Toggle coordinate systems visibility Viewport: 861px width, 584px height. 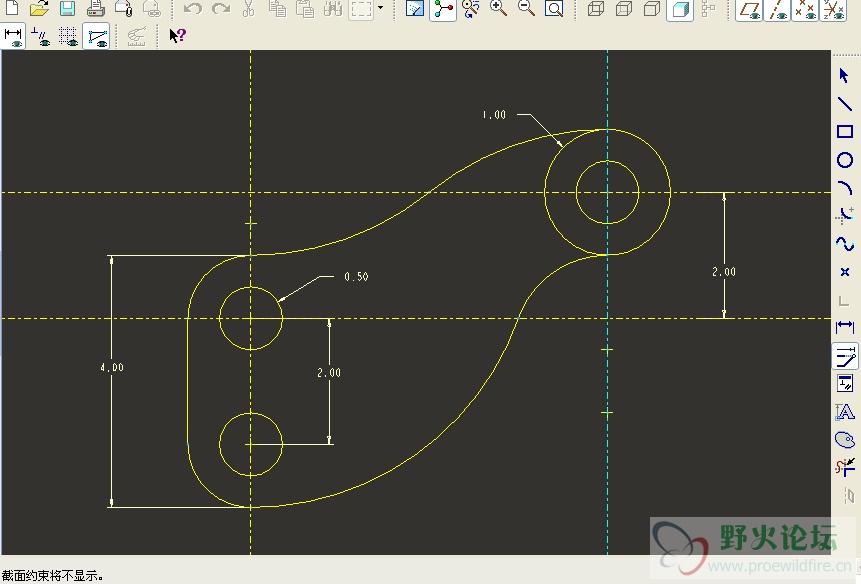(834, 9)
